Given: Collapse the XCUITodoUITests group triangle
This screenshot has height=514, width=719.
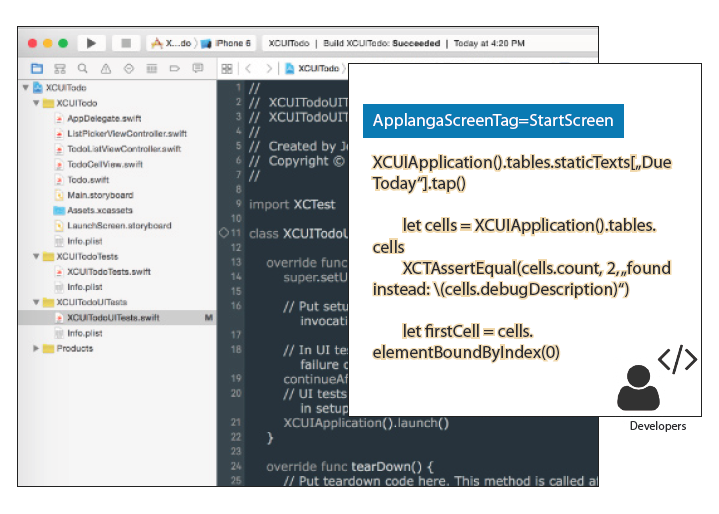Looking at the screenshot, I should [36, 302].
